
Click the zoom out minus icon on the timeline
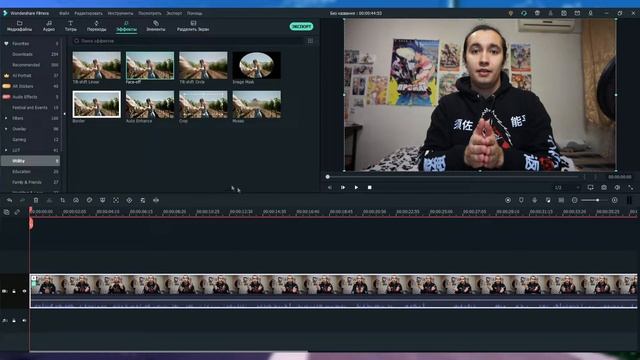[x=574, y=200]
